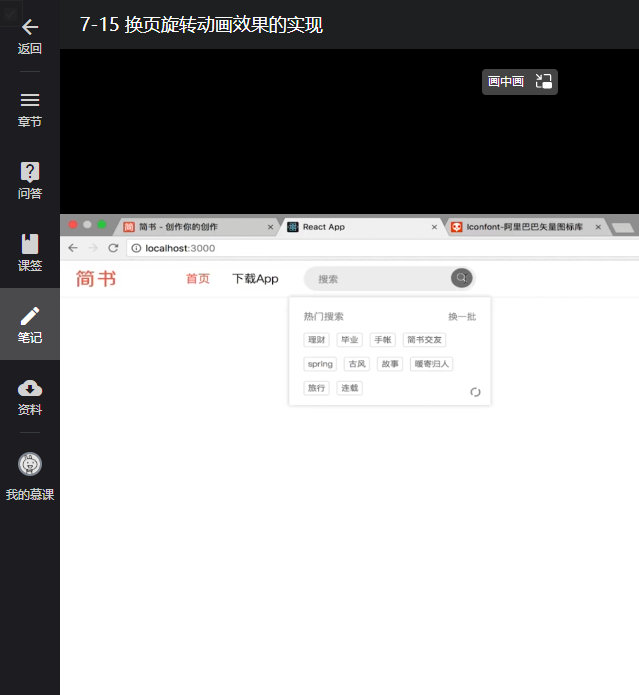Go back with the 返回 arrow
The image size is (639, 695).
coord(30,36)
